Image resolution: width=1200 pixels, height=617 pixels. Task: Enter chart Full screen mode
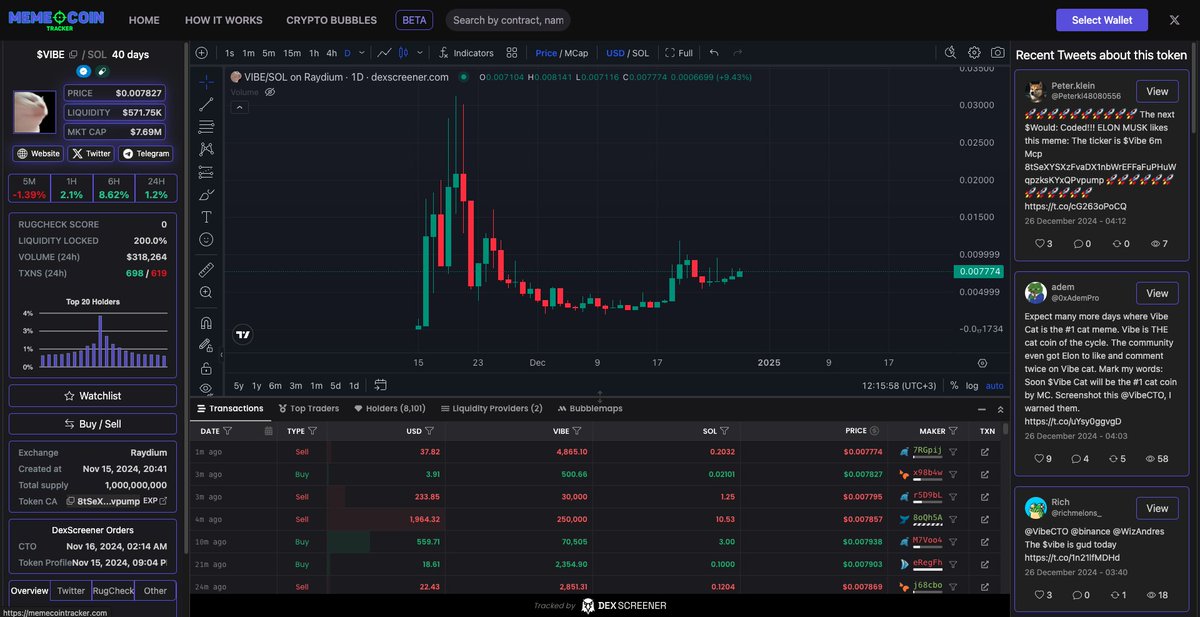pos(678,53)
